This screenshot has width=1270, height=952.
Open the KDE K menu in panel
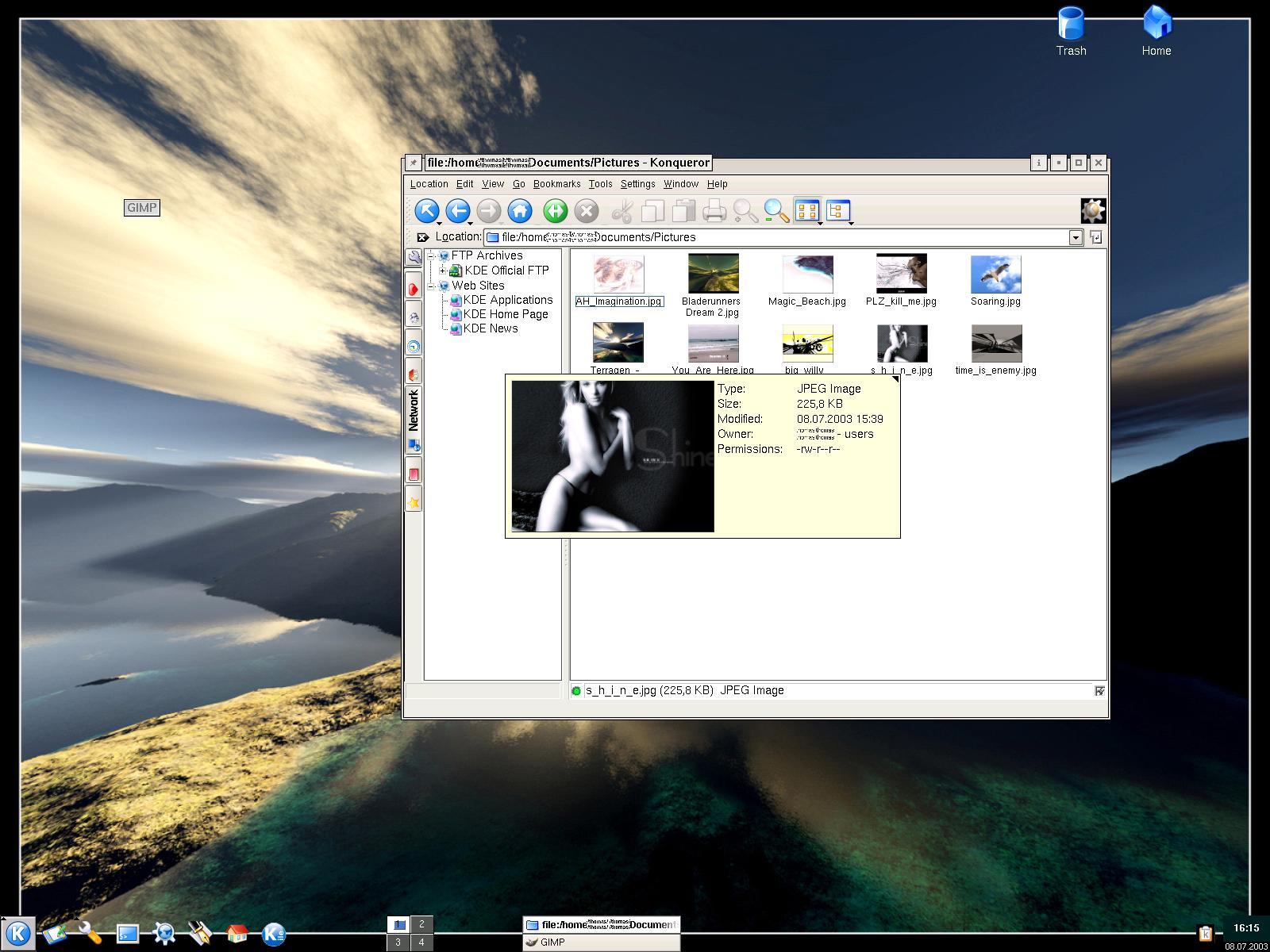point(17,933)
